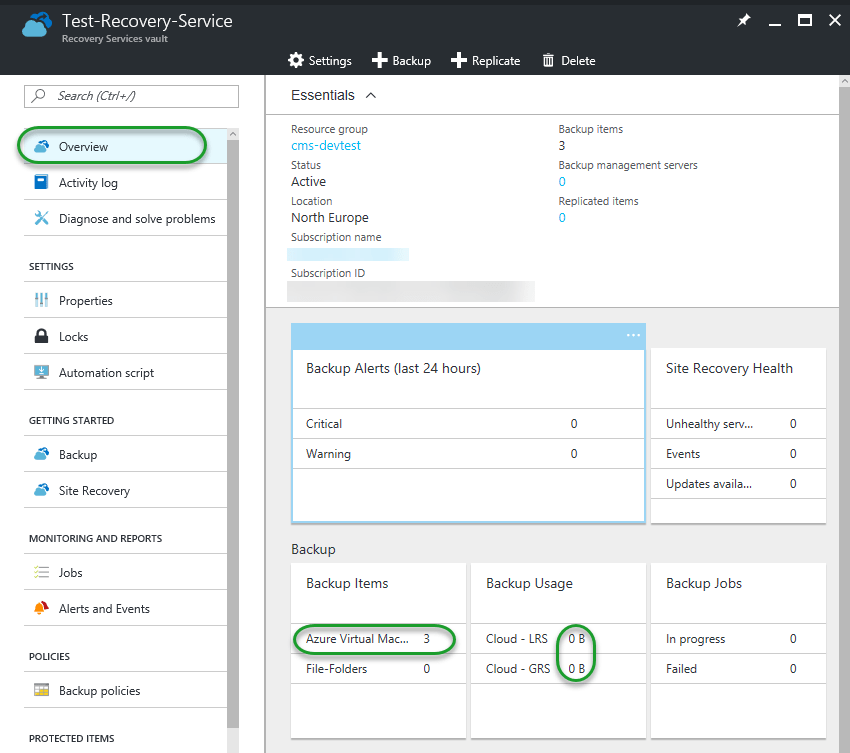Viewport: 850px width, 753px height.
Task: Click the File-Folders row
Action: pos(378,669)
